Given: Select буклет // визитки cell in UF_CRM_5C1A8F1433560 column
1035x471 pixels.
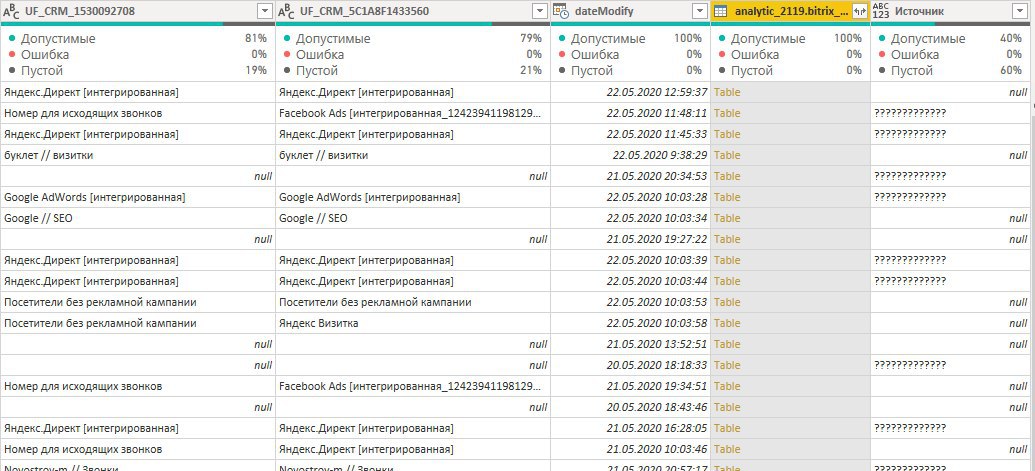Looking at the screenshot, I should (413, 155).
